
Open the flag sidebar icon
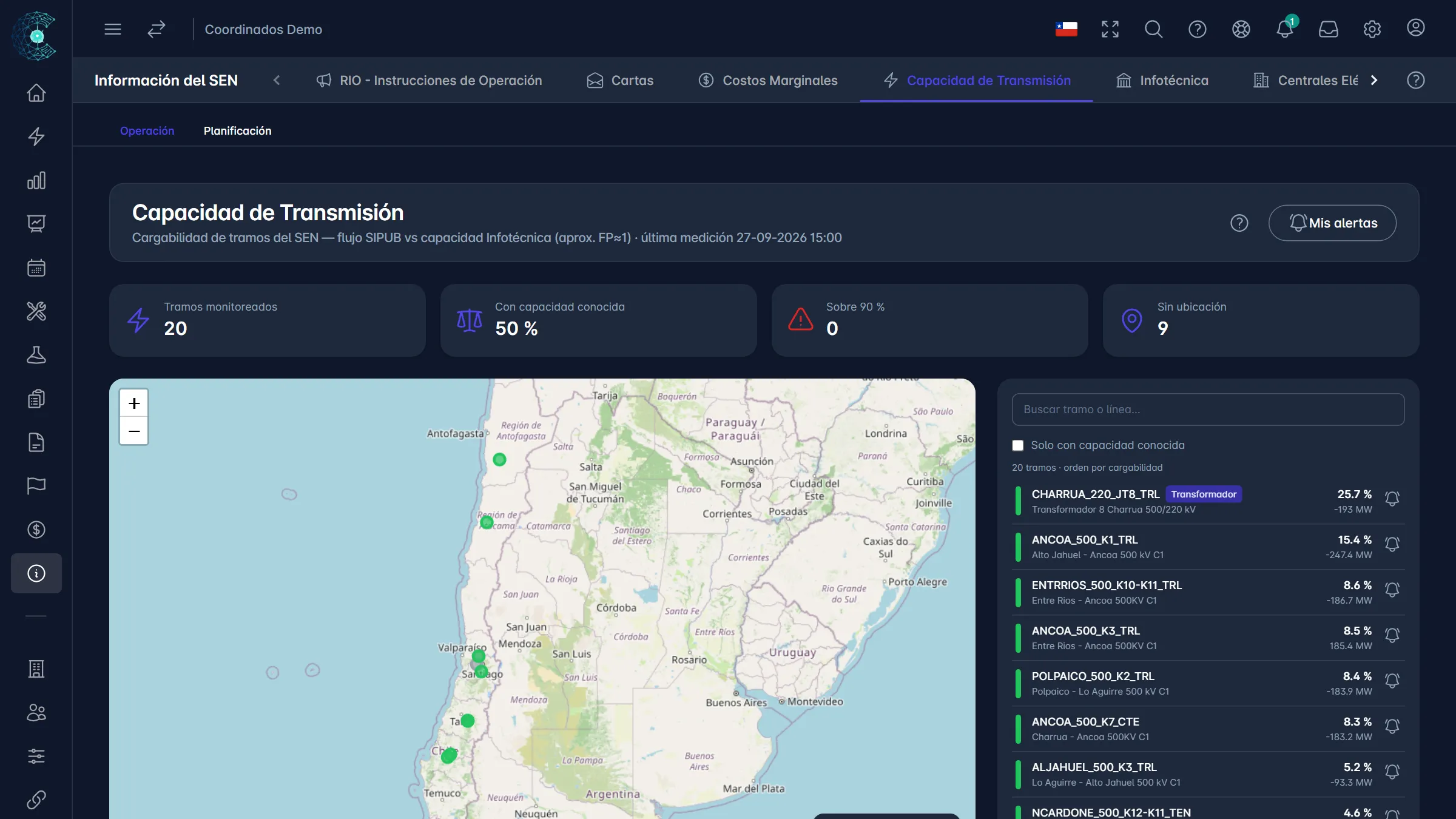(36, 486)
